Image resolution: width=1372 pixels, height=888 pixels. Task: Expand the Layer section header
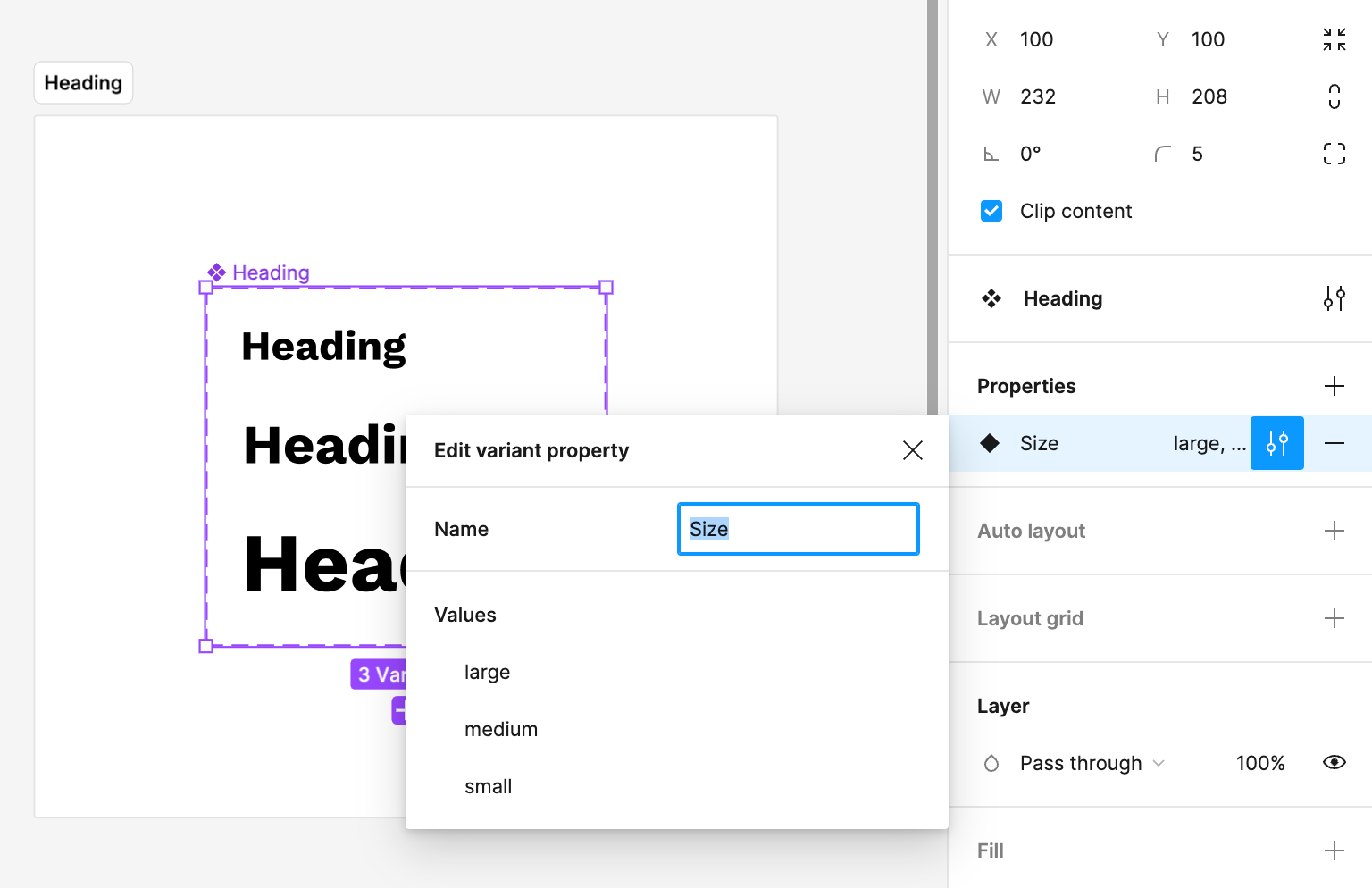1003,706
